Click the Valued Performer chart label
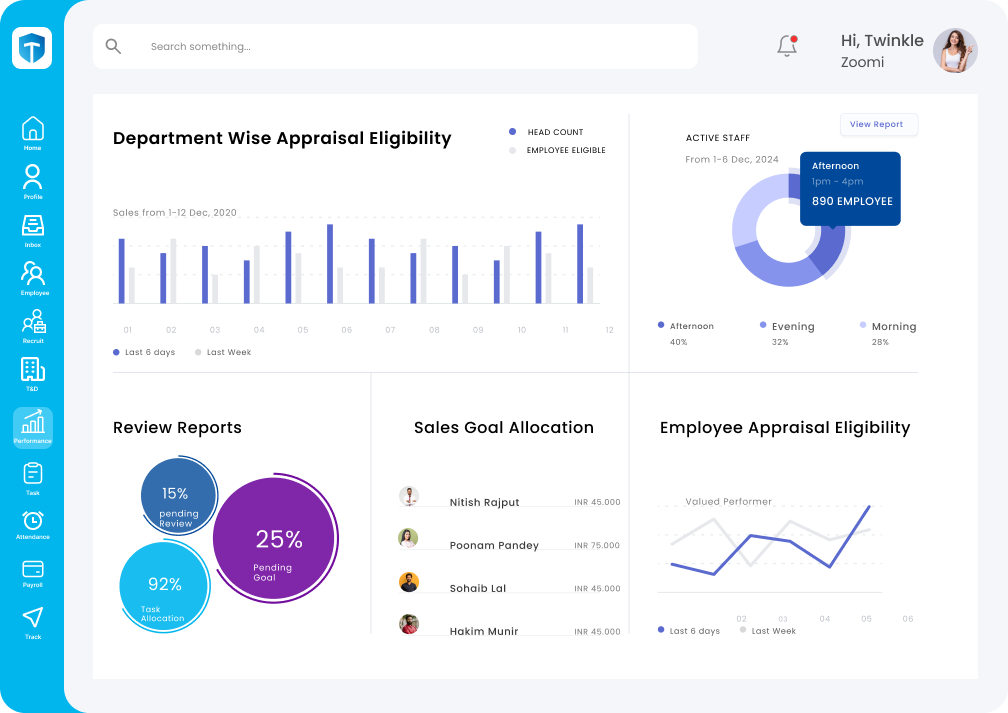This screenshot has height=713, width=1008. click(x=728, y=501)
